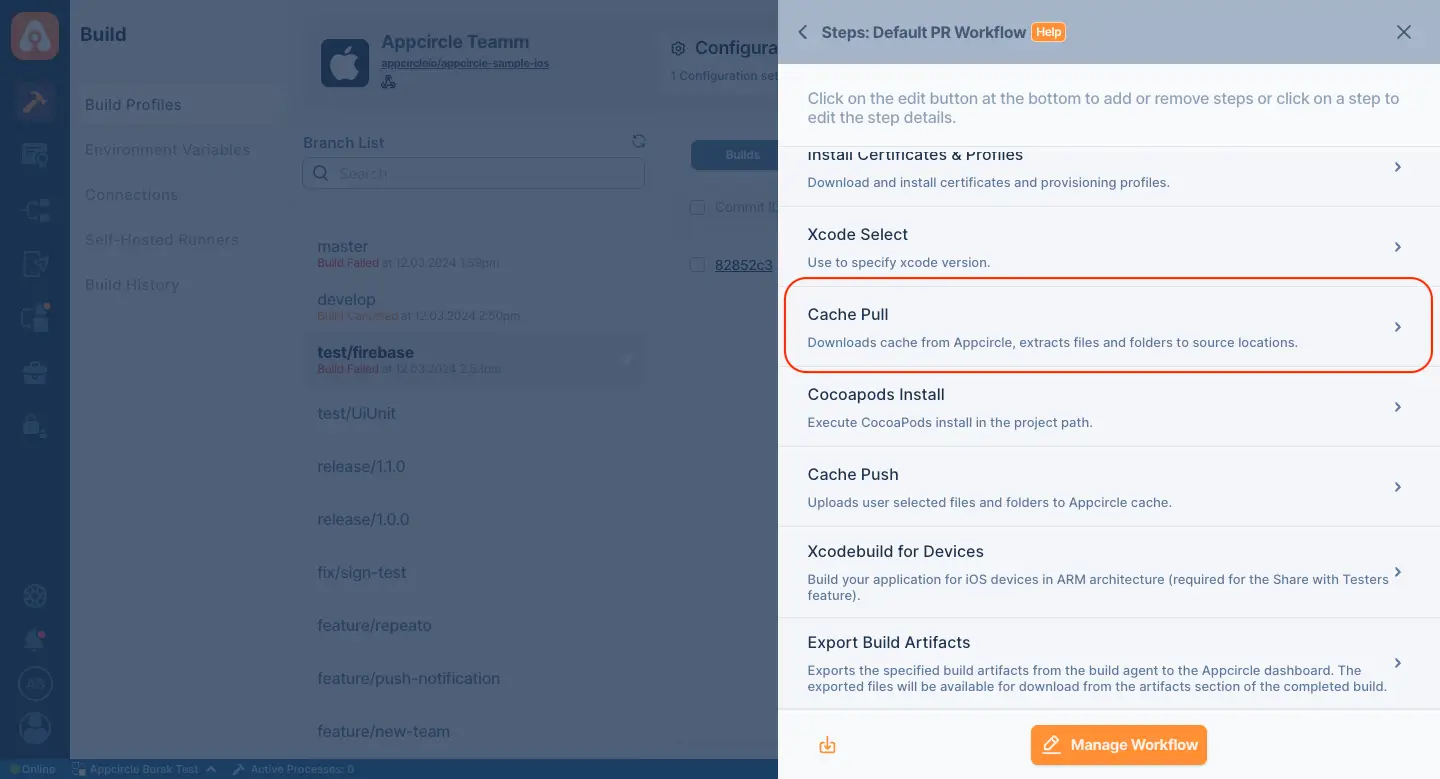Open the padlock icon in the sidebar

coord(35,426)
